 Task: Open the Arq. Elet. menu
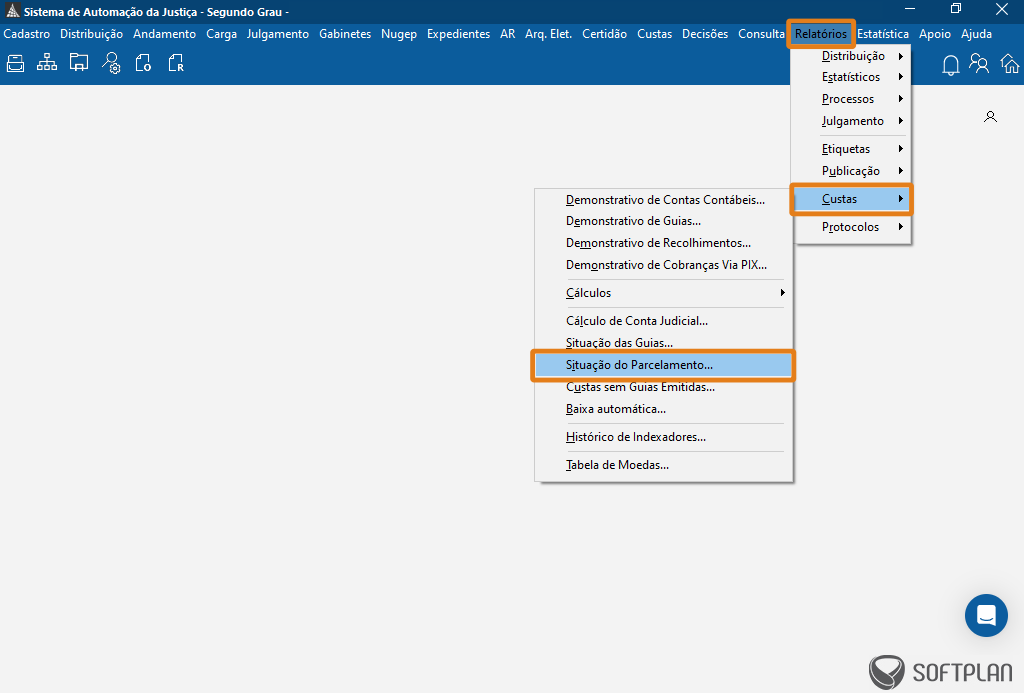549,34
